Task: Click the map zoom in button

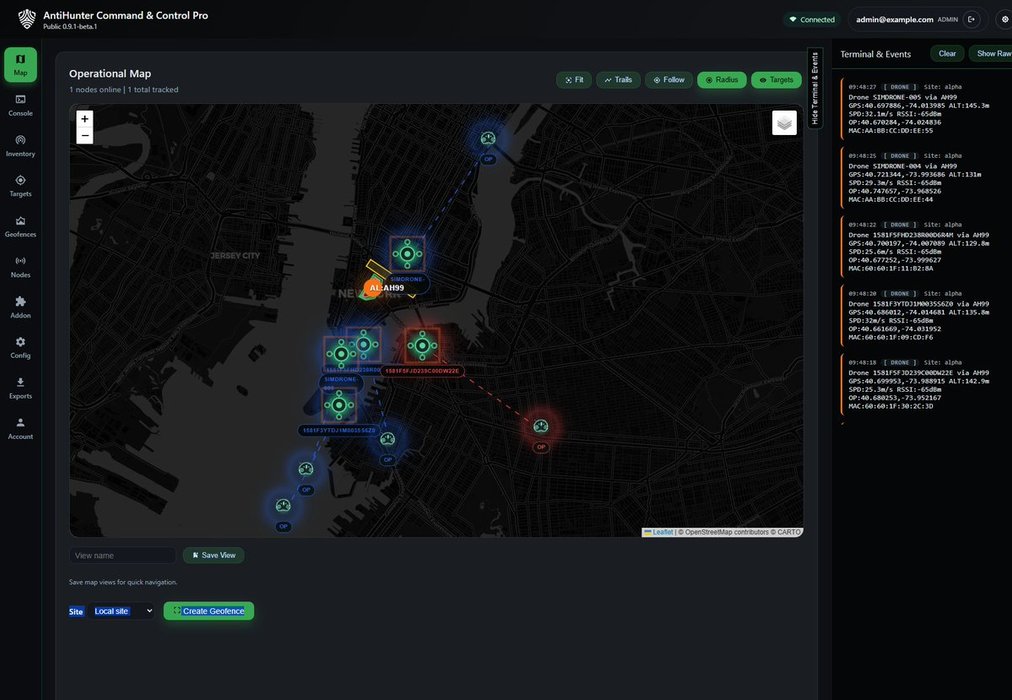Action: click(85, 119)
